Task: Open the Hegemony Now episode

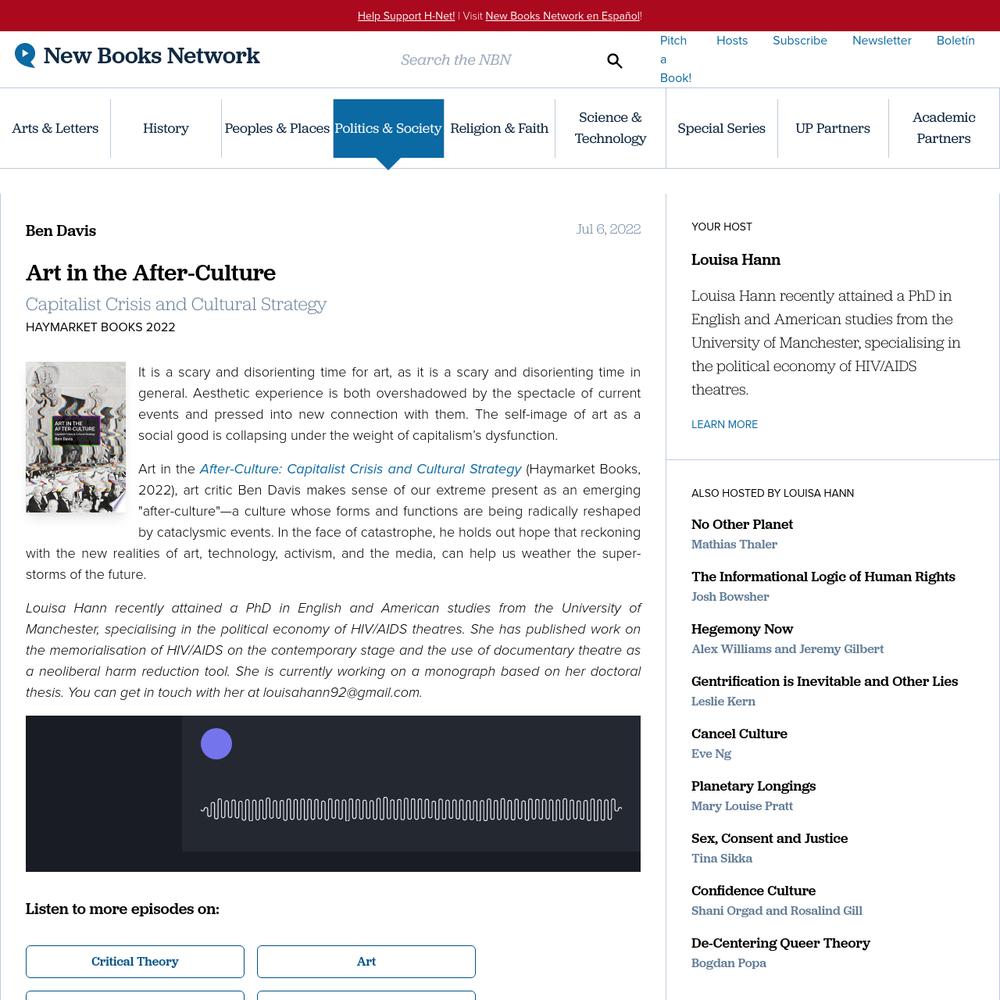Action: [x=742, y=629]
